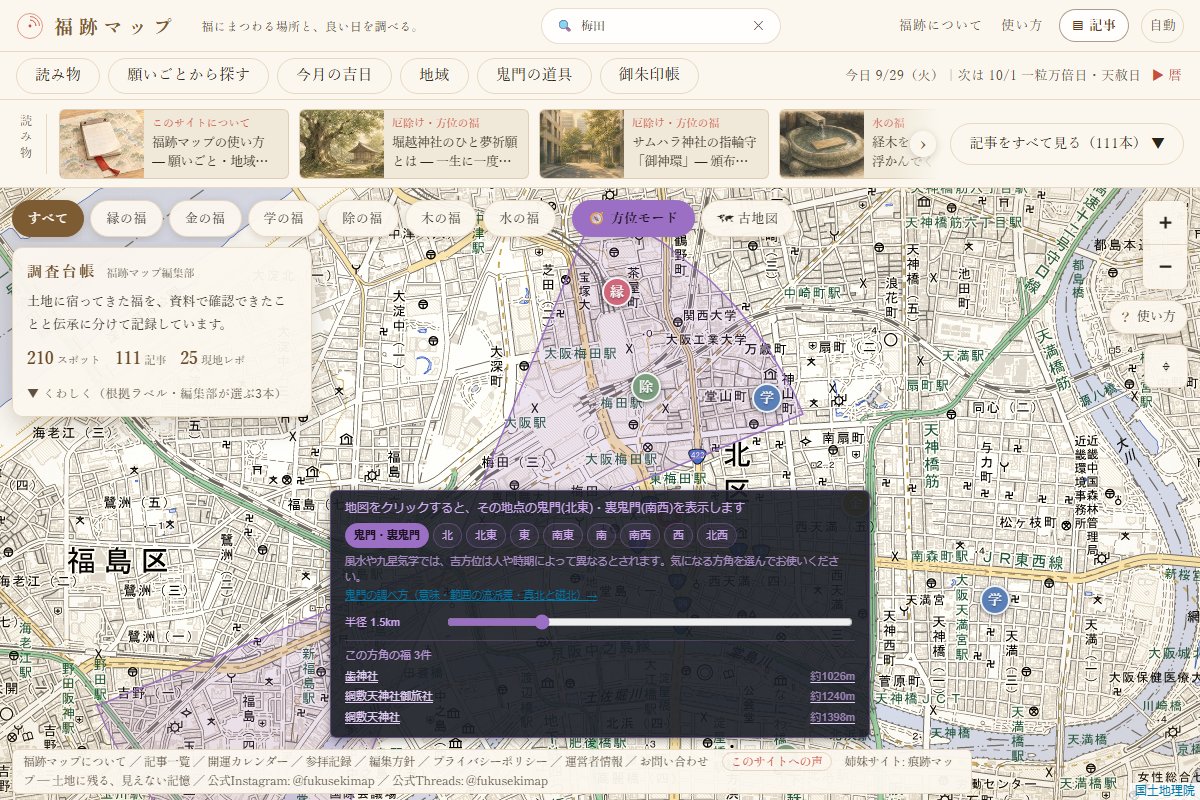Select the すべて filter chip
Image resolution: width=1200 pixels, height=800 pixels.
48,218
